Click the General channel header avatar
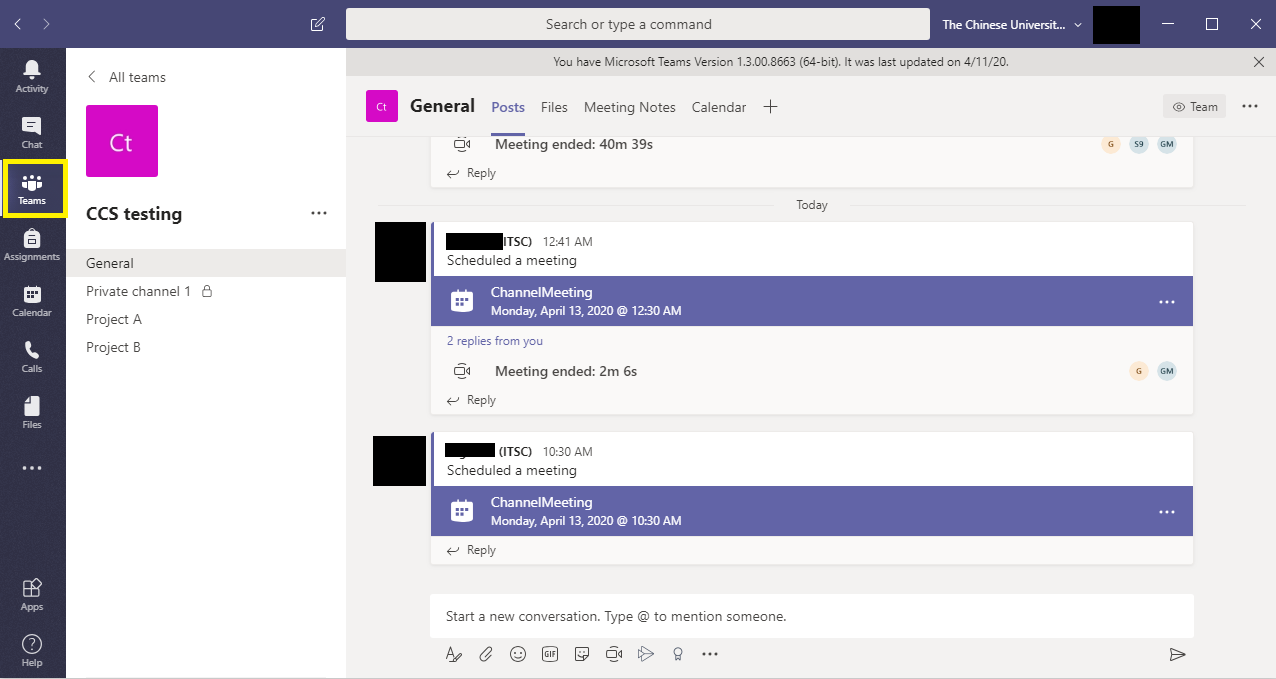Viewport: 1276px width, 679px height. click(382, 106)
